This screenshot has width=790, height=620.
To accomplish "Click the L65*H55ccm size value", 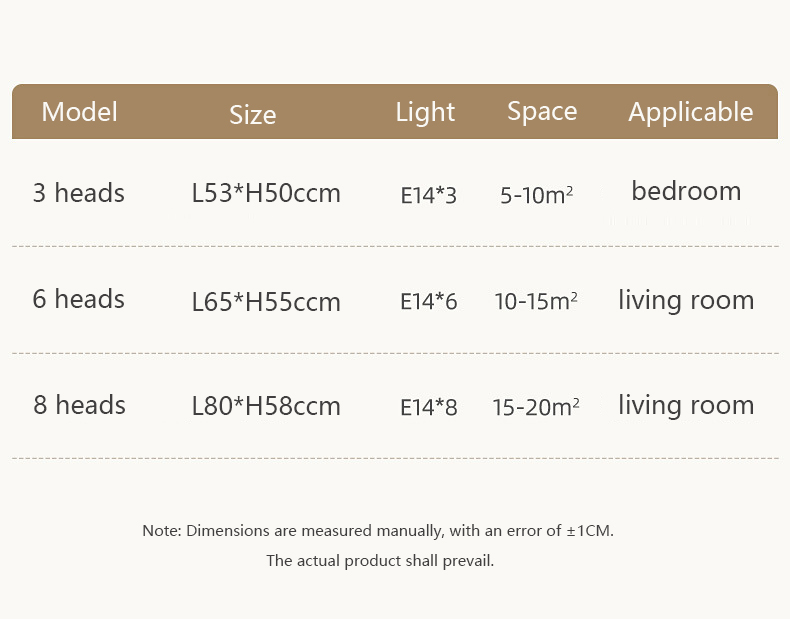I will point(266,302).
